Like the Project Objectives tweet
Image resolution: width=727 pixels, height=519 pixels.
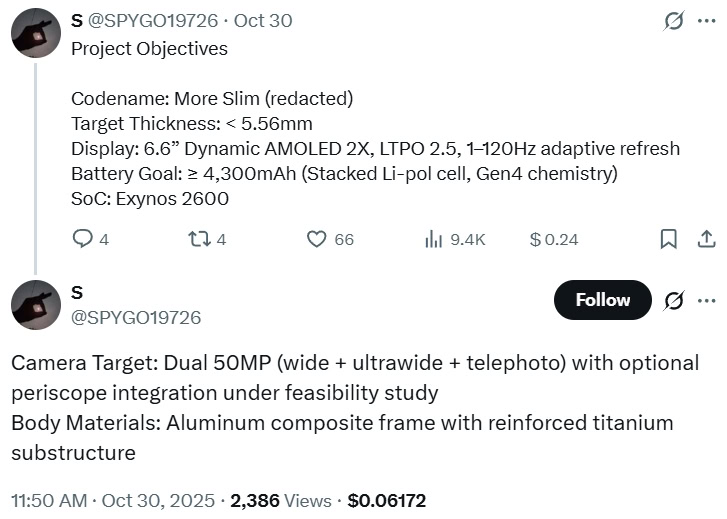click(317, 239)
